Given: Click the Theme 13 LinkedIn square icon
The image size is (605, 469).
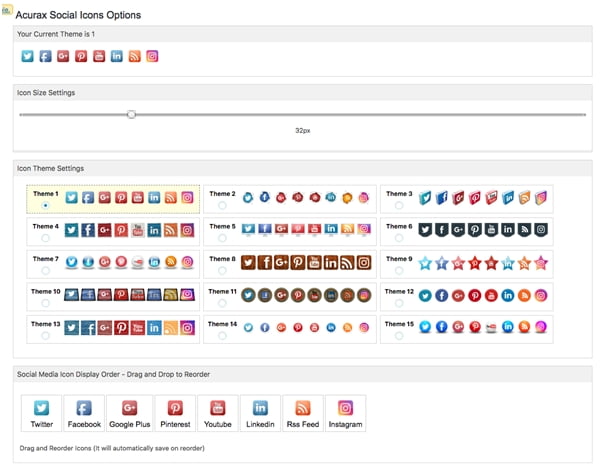Looking at the screenshot, I should (x=154, y=328).
